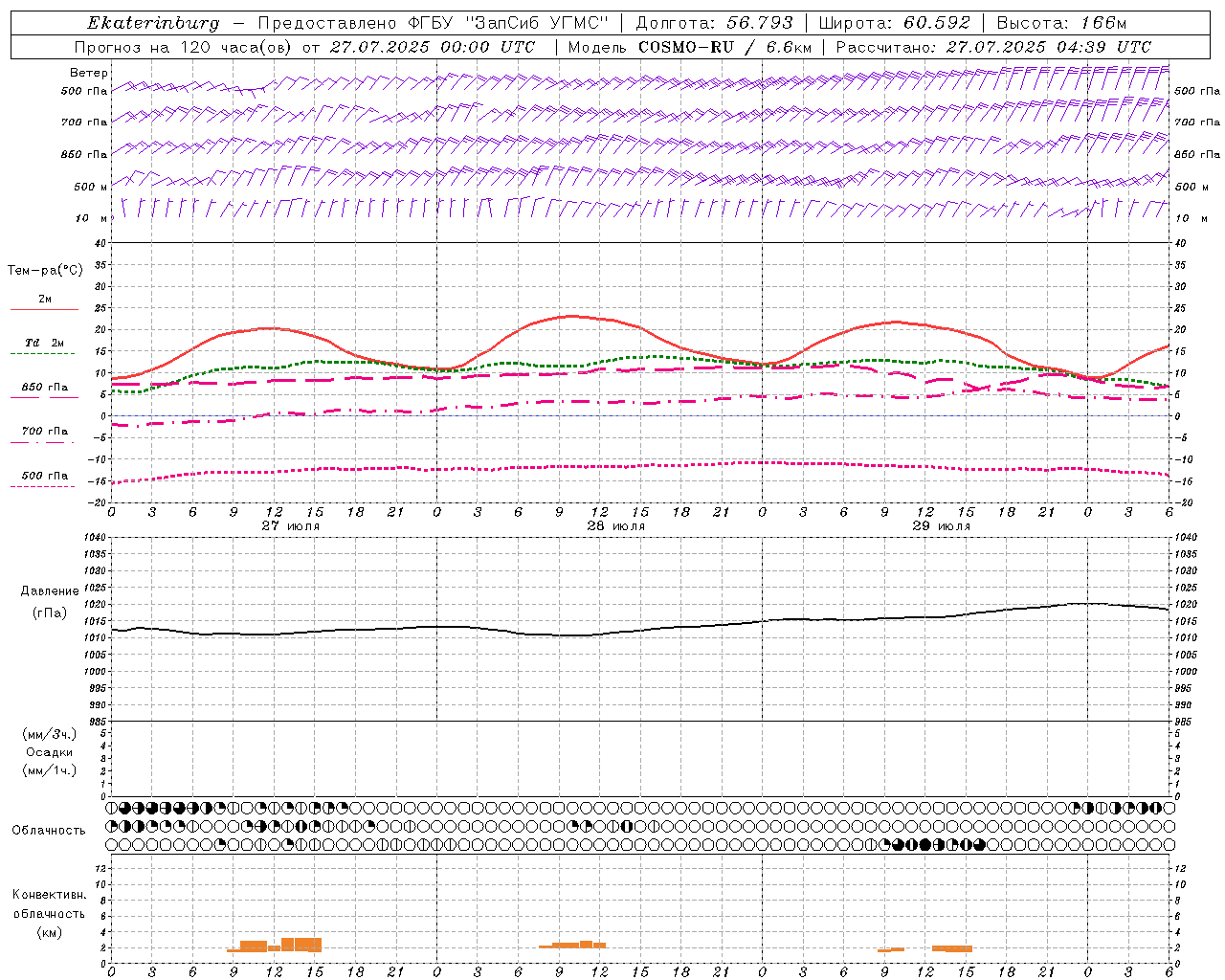The width and height of the screenshot is (1225, 980).
Task: Click the Td 2м dew point legend entry
Action: point(45,343)
